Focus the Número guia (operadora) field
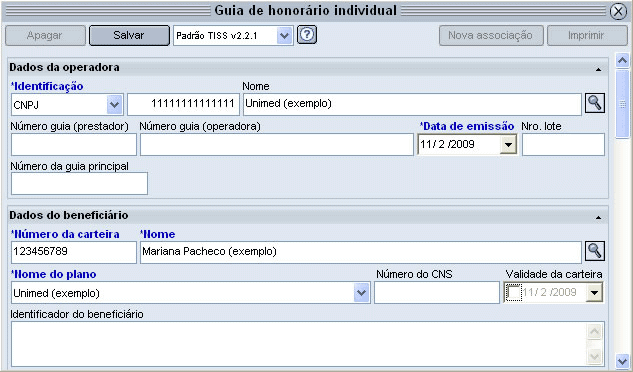 (x=277, y=145)
